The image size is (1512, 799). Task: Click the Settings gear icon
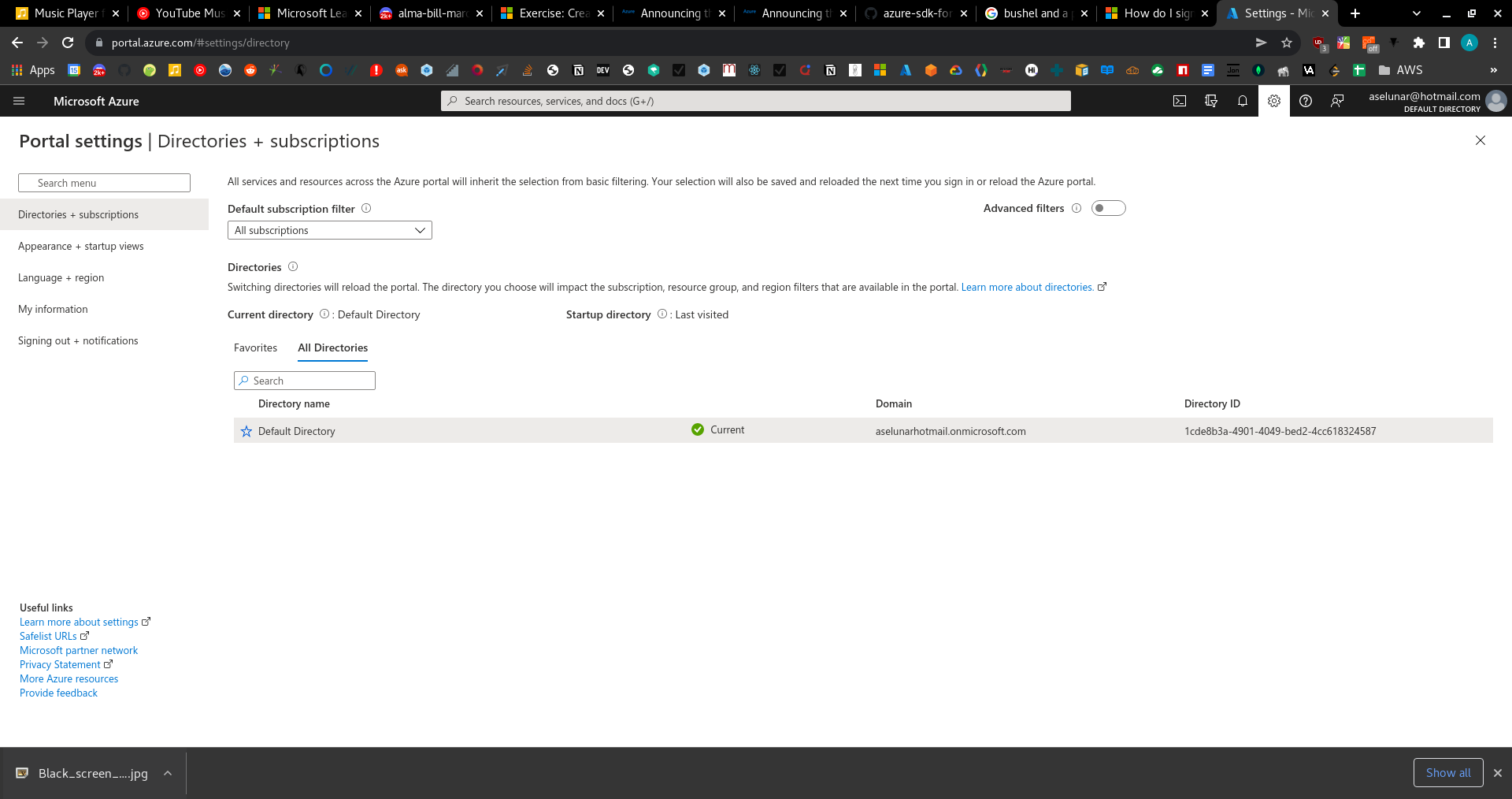click(x=1274, y=101)
